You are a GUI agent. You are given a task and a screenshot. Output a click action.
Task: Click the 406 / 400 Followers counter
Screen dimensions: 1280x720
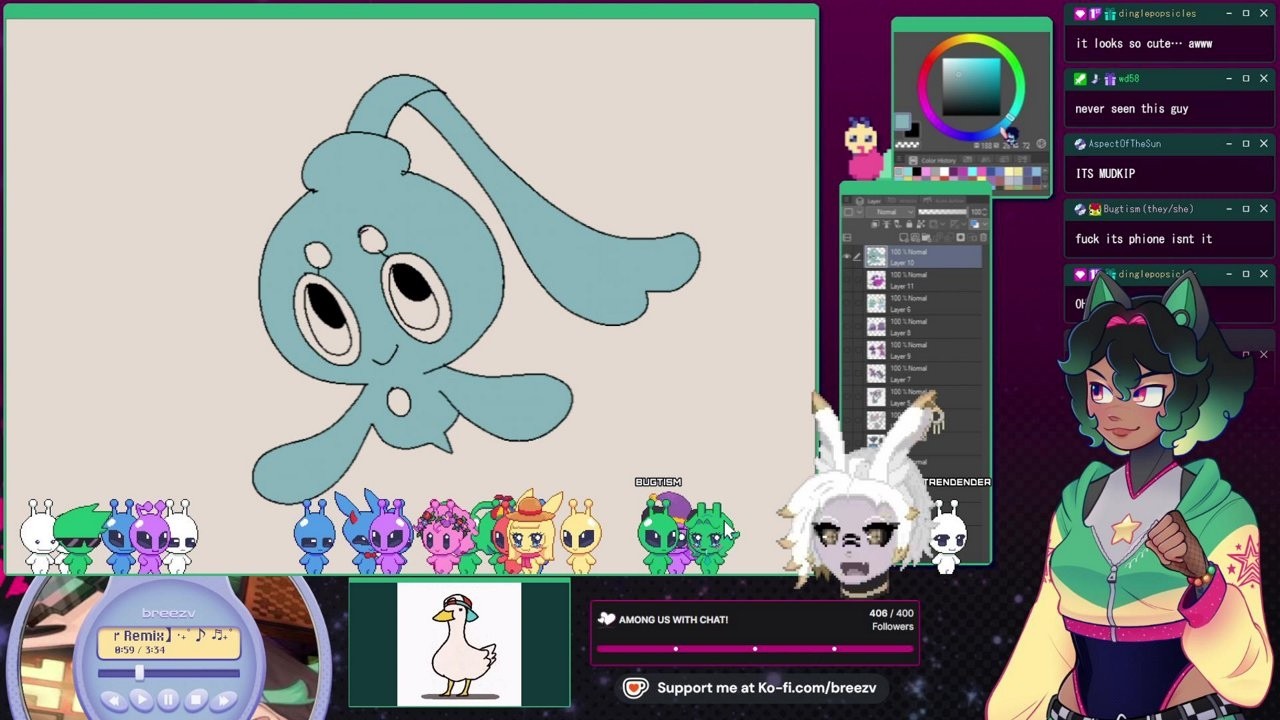(x=891, y=620)
